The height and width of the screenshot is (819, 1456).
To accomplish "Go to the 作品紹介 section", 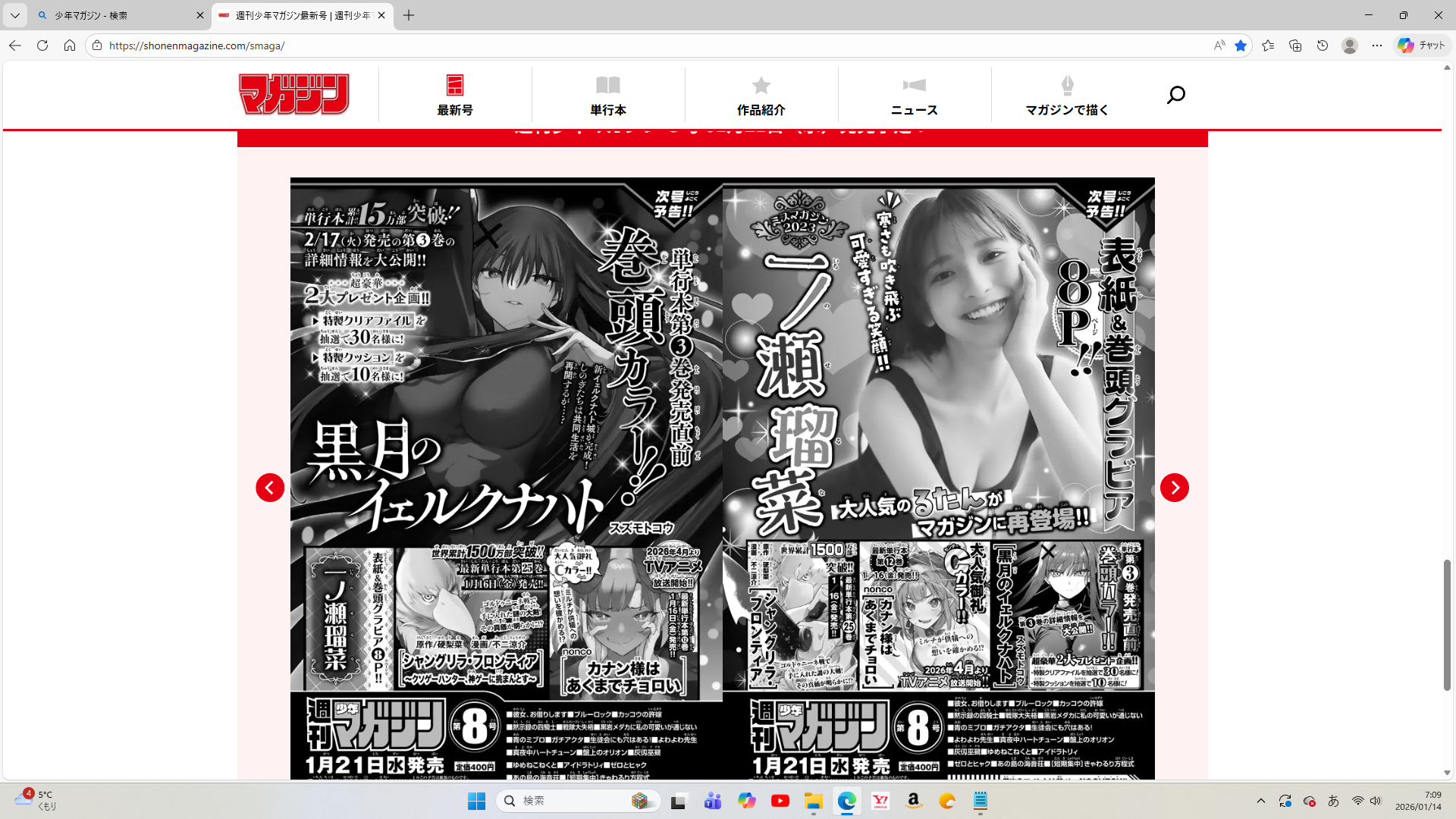I will tap(761, 96).
